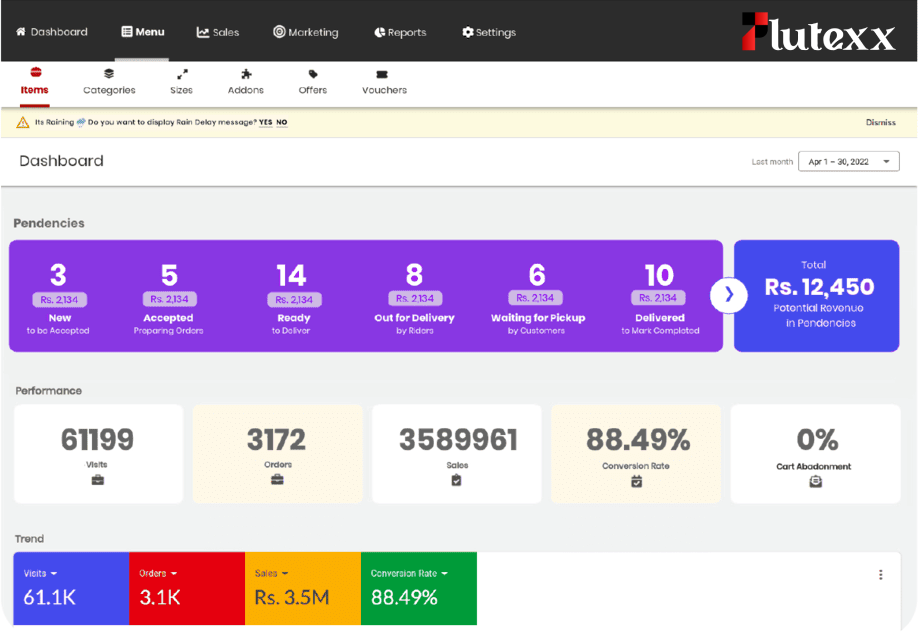Select the red Orders trend tile
918x637 pixels.
click(x=187, y=588)
